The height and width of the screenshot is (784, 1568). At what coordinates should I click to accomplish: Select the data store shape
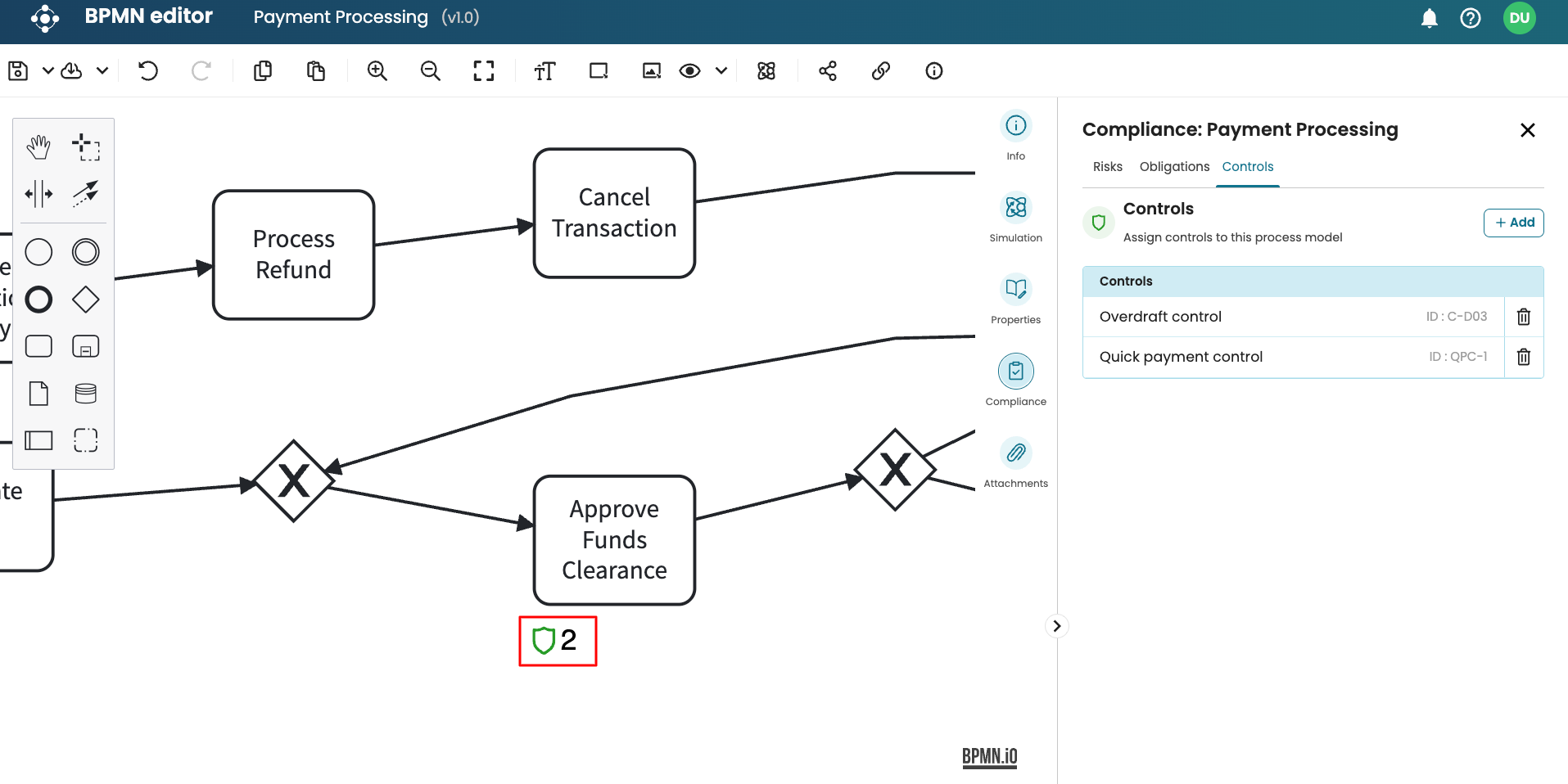[86, 394]
